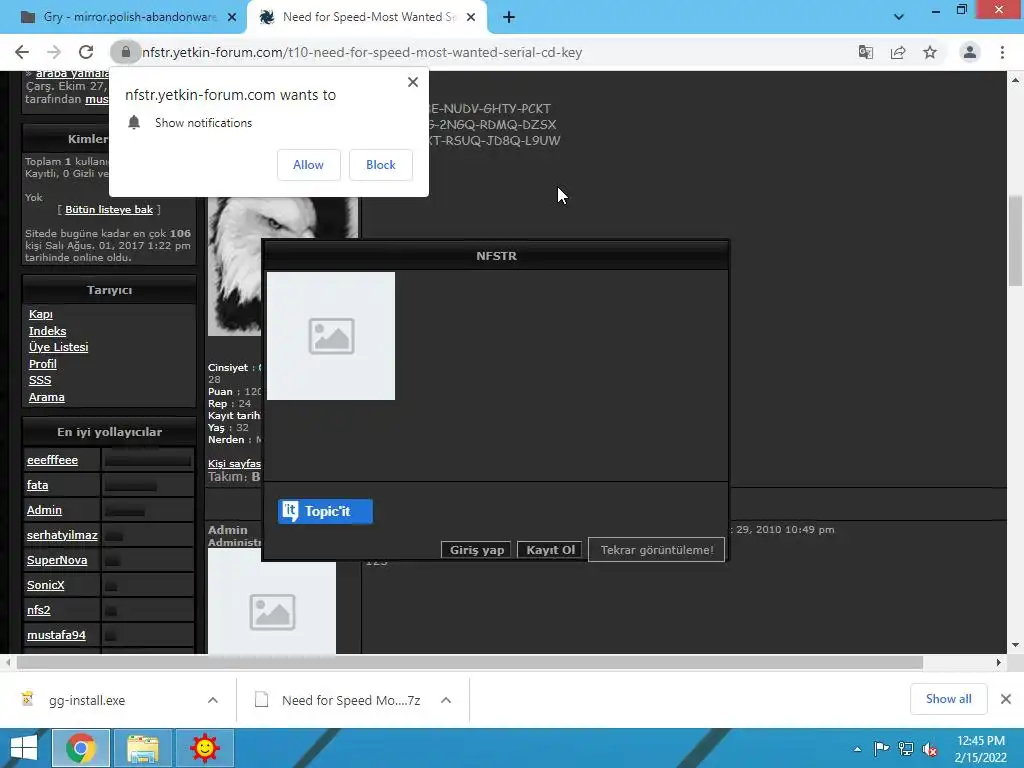Open a new browser tab
Image resolution: width=1024 pixels, height=768 pixels.
tap(509, 18)
